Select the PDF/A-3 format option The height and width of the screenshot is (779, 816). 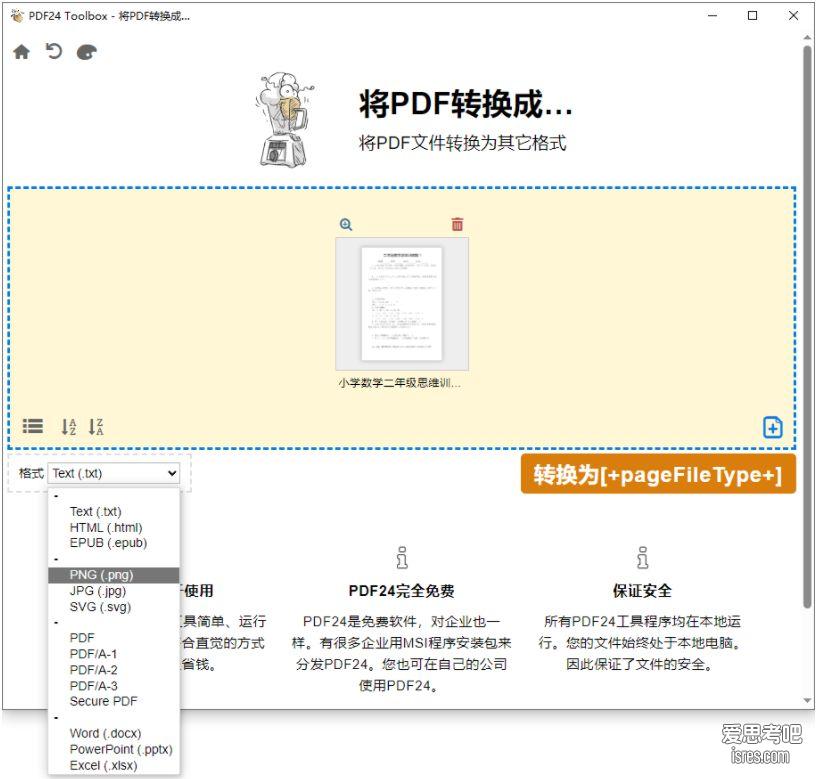point(113,686)
